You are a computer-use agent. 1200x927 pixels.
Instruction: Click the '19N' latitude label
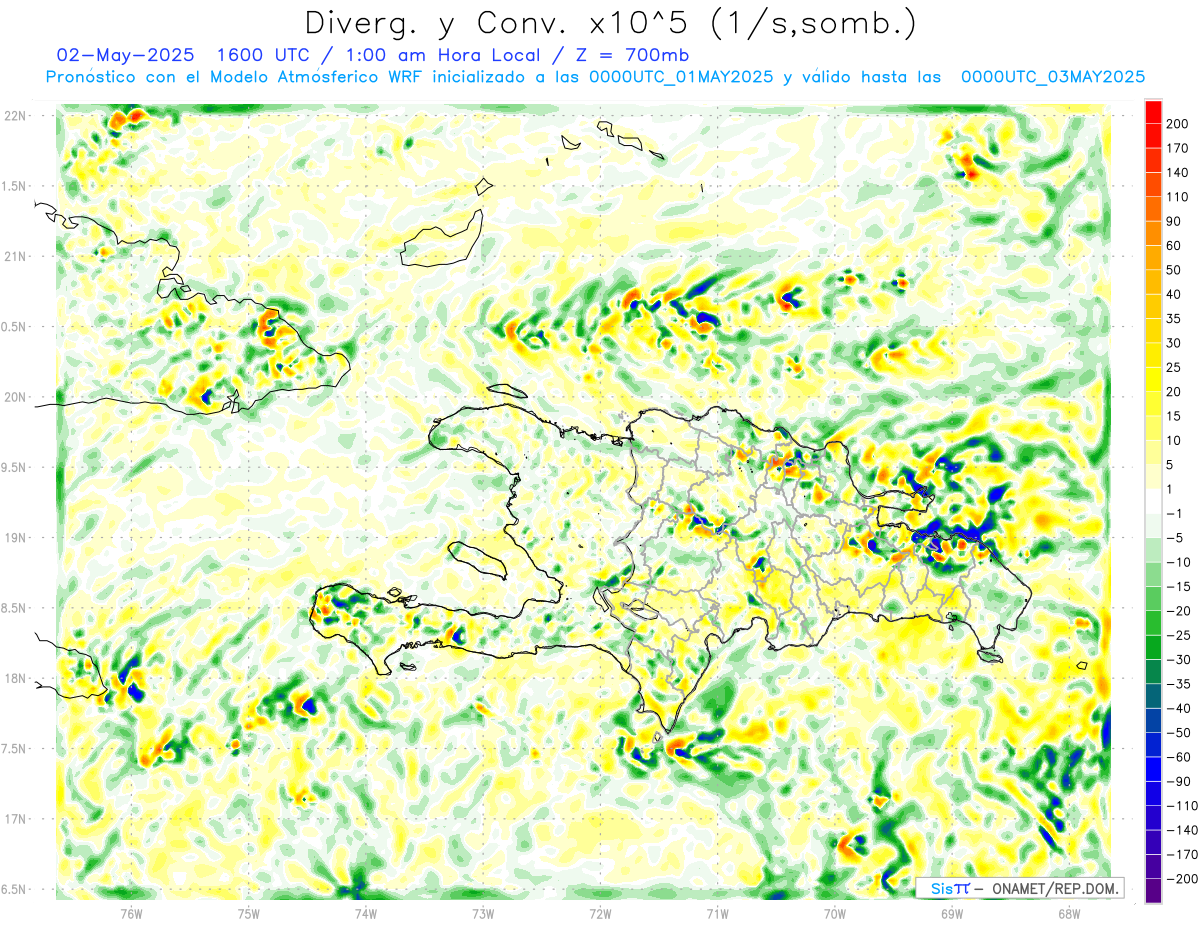(x=16, y=538)
